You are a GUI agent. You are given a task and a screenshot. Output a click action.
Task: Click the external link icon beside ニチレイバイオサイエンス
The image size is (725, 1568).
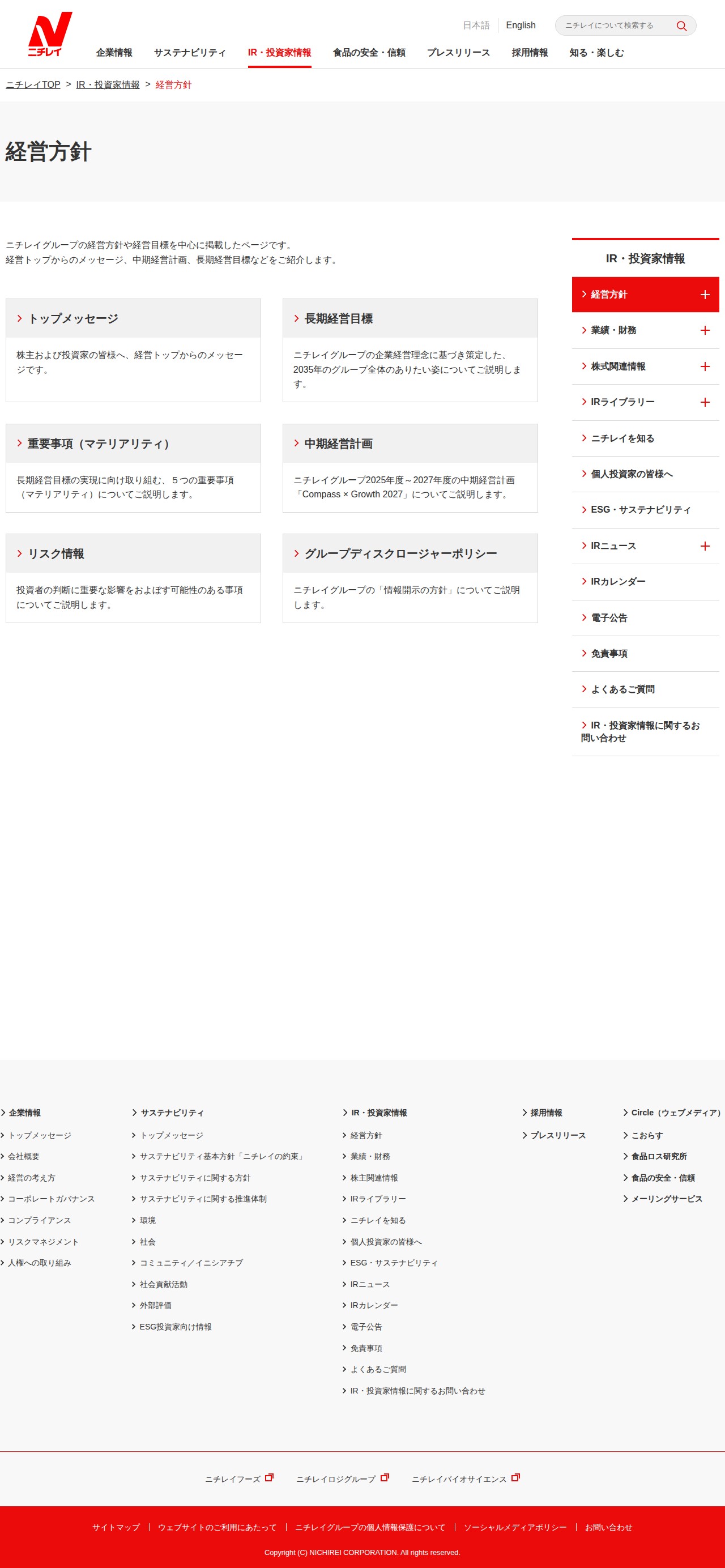pos(515,1477)
